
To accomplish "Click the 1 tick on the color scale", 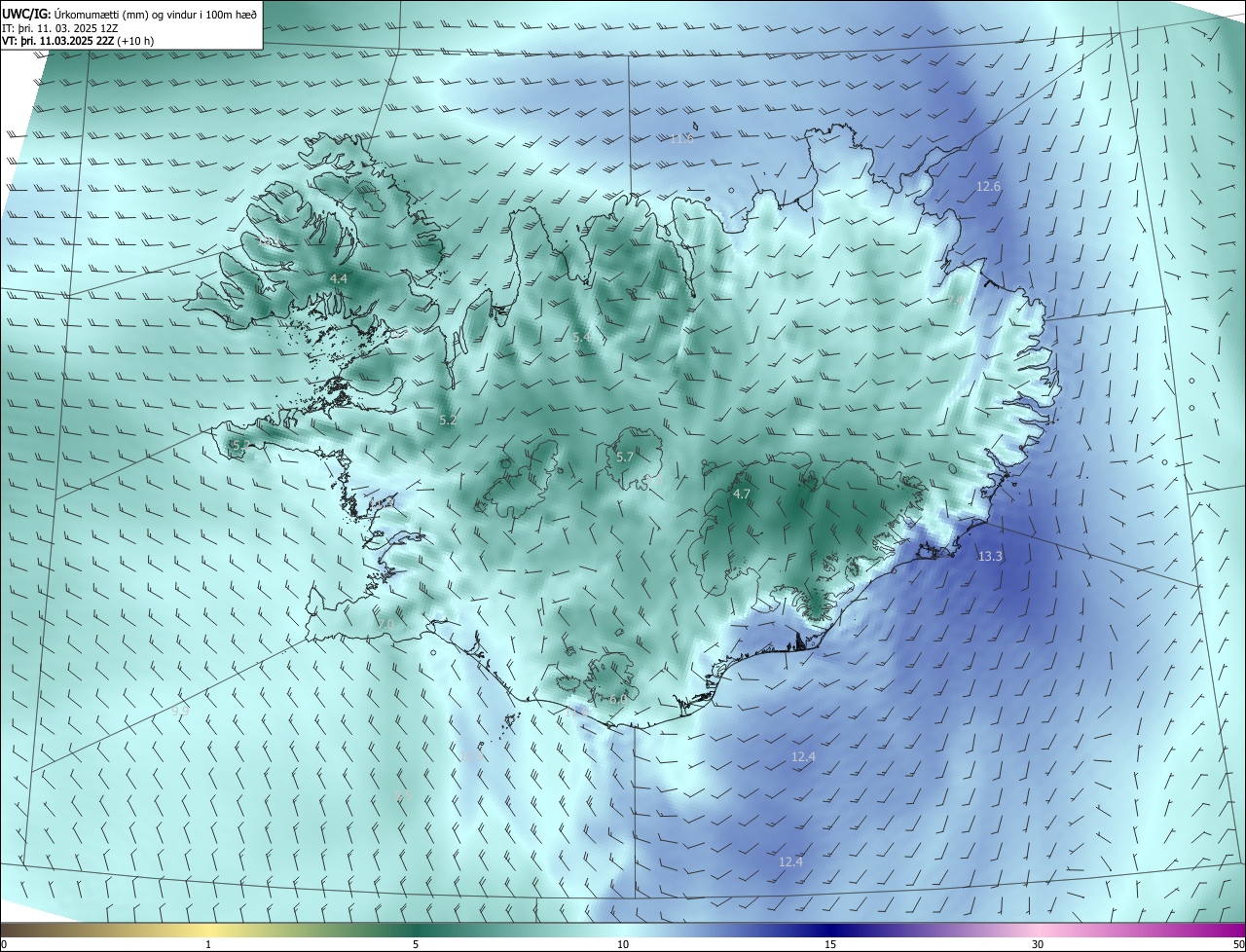I will (x=209, y=945).
